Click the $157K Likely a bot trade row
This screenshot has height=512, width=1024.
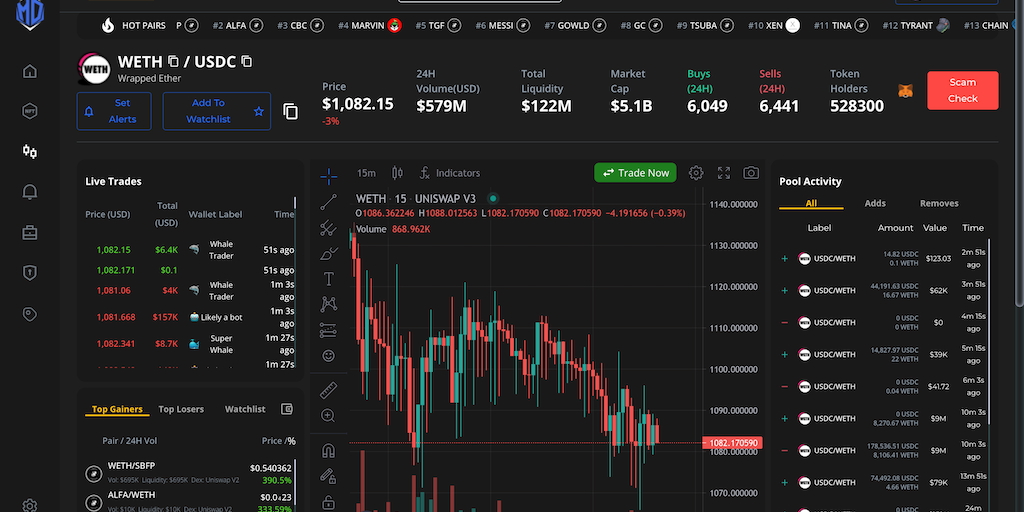pos(189,317)
